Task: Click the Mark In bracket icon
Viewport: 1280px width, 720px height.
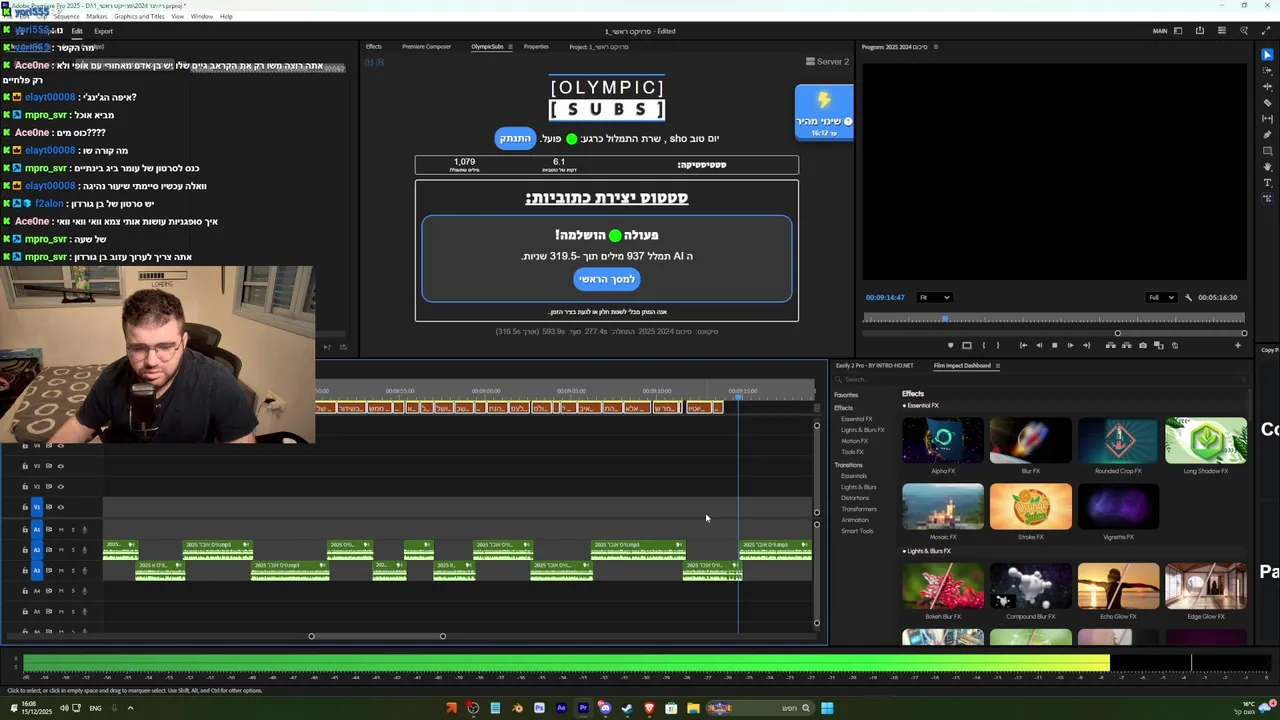Action: point(984,345)
